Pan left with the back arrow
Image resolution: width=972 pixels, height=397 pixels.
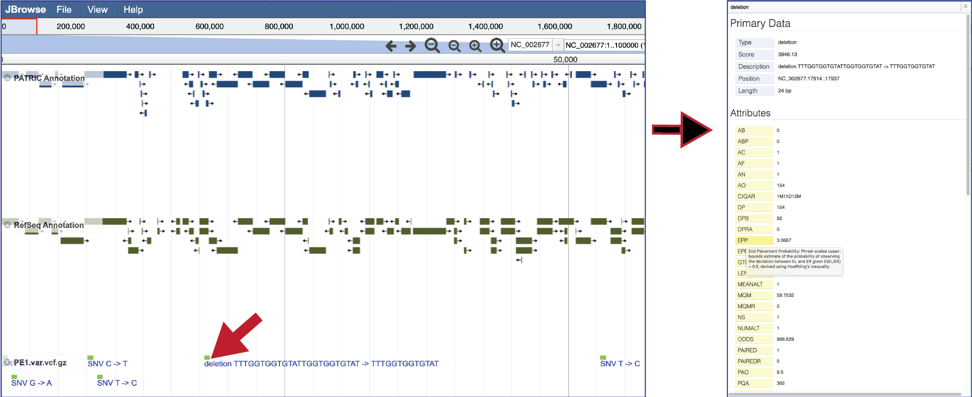click(x=391, y=46)
